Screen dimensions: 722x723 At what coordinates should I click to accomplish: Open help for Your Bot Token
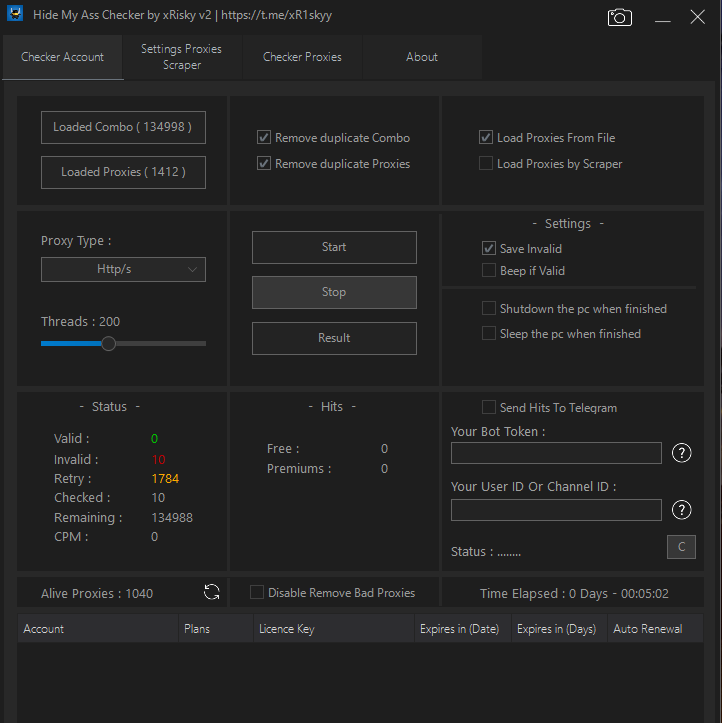click(682, 453)
